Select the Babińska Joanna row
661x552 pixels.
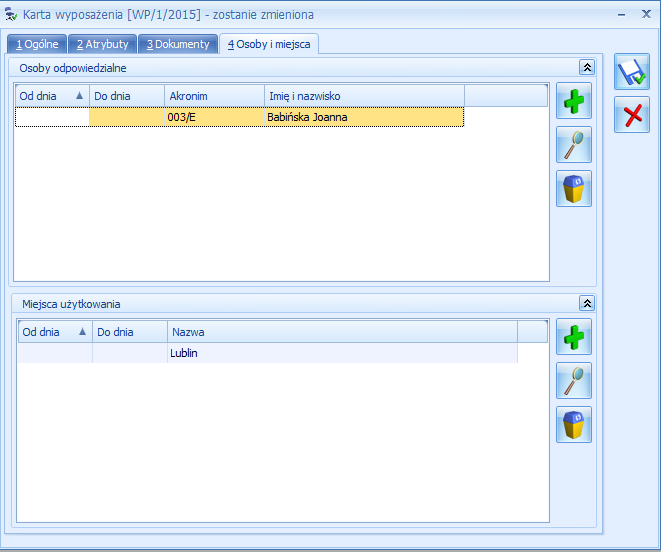tap(239, 117)
